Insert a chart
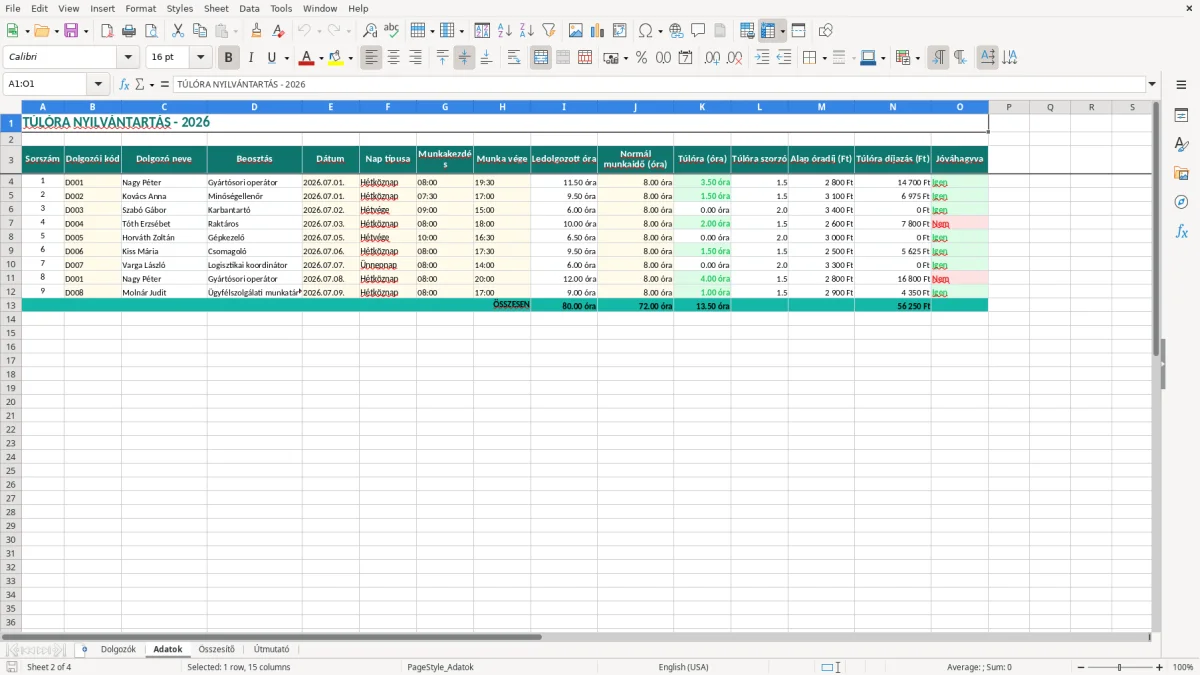This screenshot has height=675, width=1200. 598,31
